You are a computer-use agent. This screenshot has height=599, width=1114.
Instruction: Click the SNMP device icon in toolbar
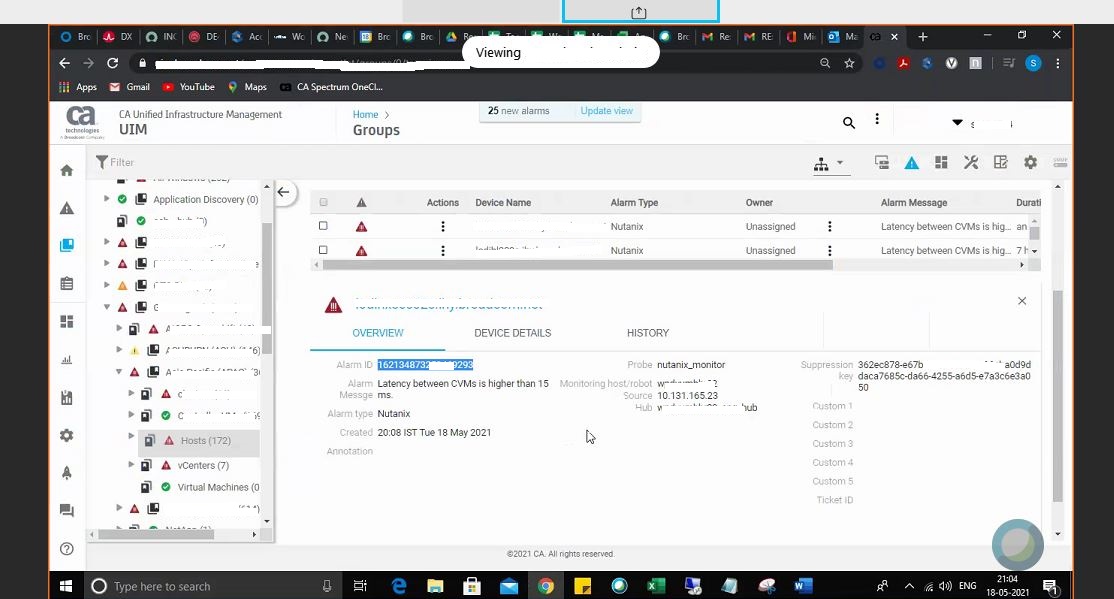[x=1060, y=163]
